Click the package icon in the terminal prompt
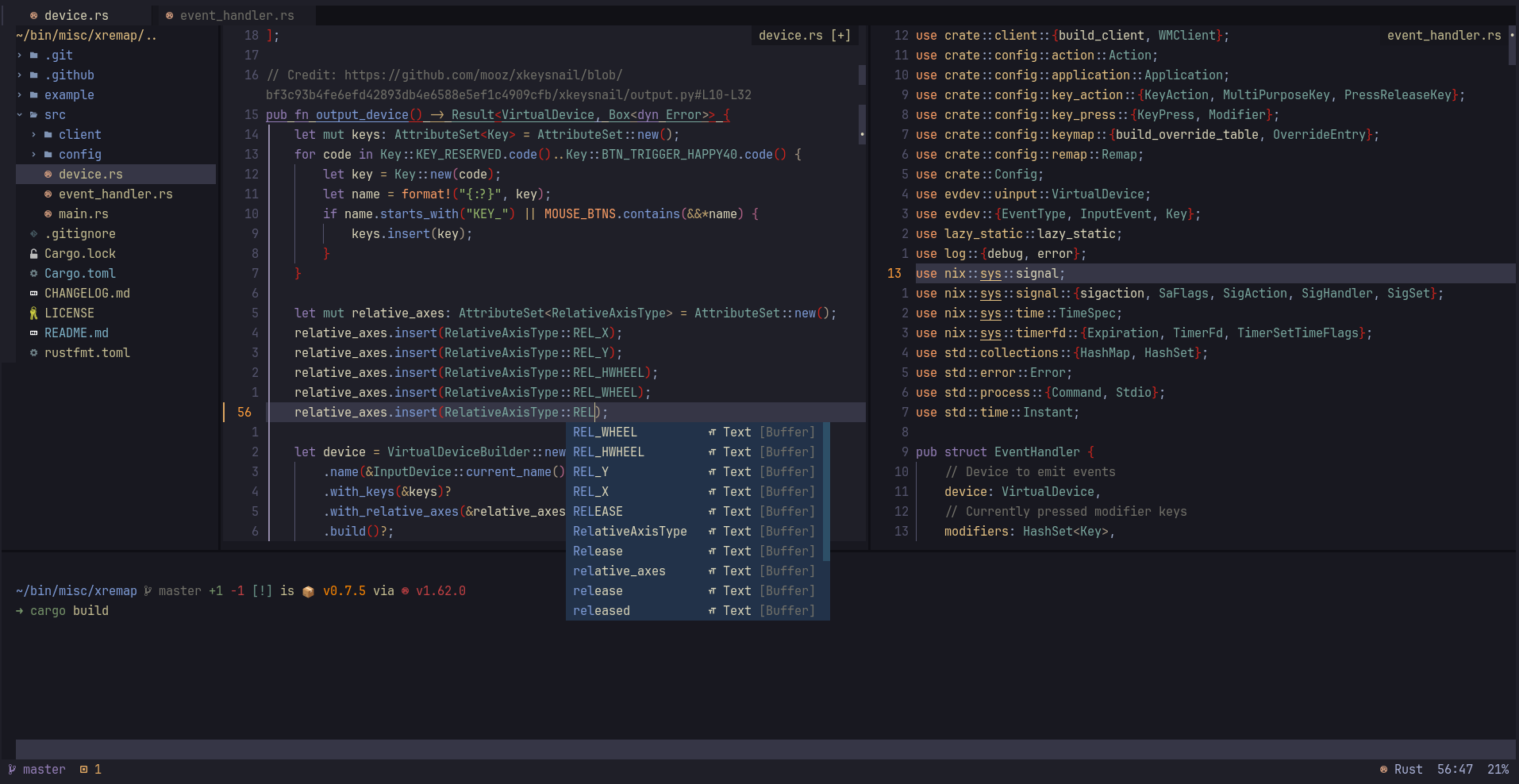The image size is (1519, 784). coord(308,591)
